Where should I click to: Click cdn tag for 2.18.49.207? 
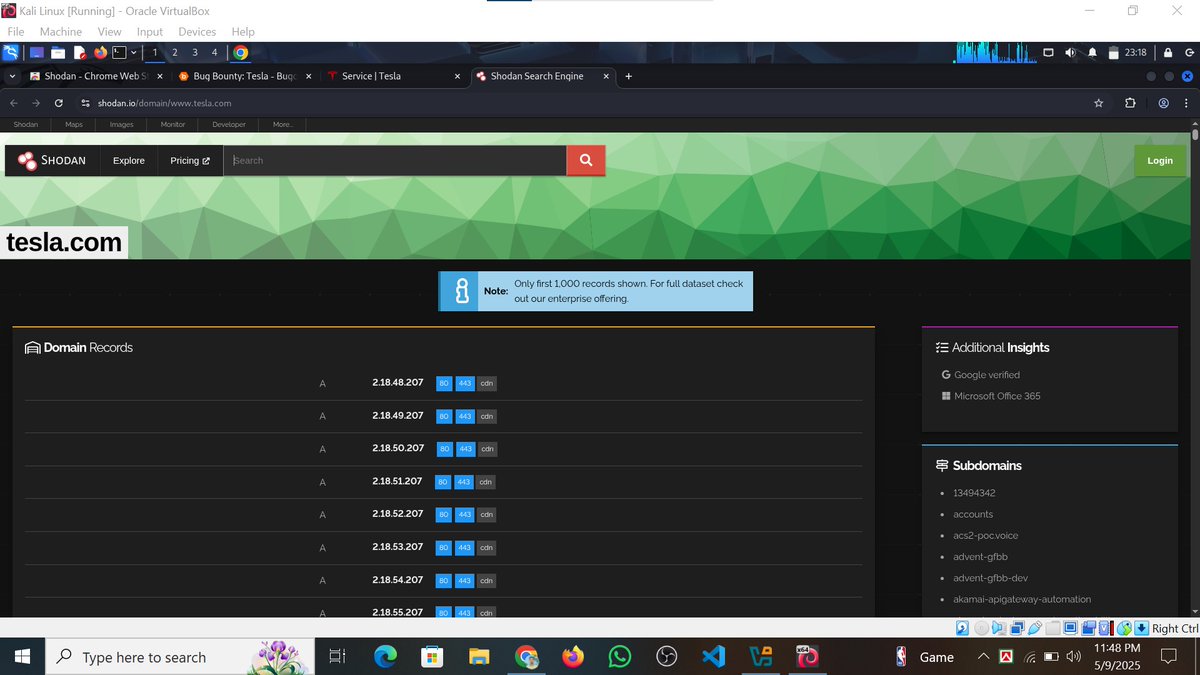(486, 416)
